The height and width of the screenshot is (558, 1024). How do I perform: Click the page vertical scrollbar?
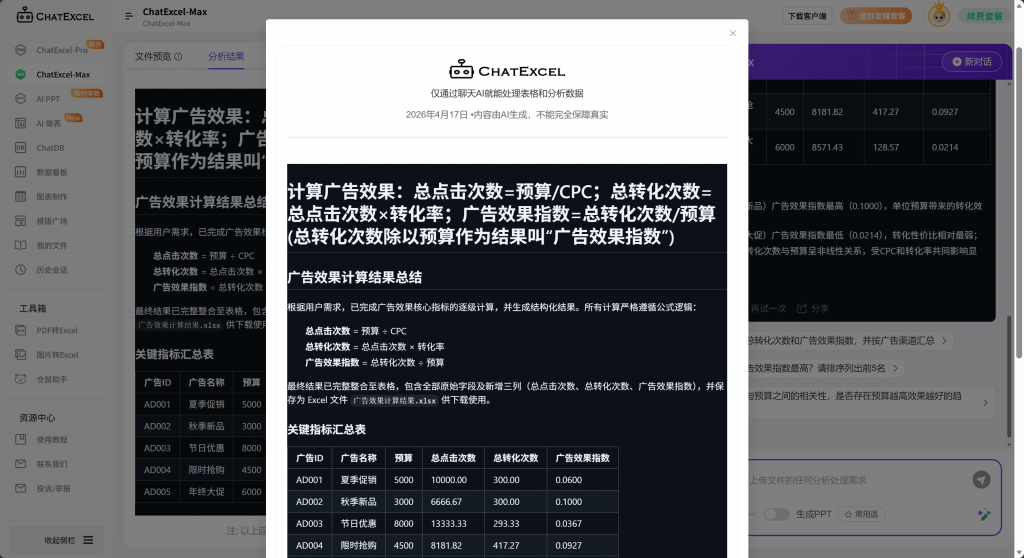(x=1019, y=203)
